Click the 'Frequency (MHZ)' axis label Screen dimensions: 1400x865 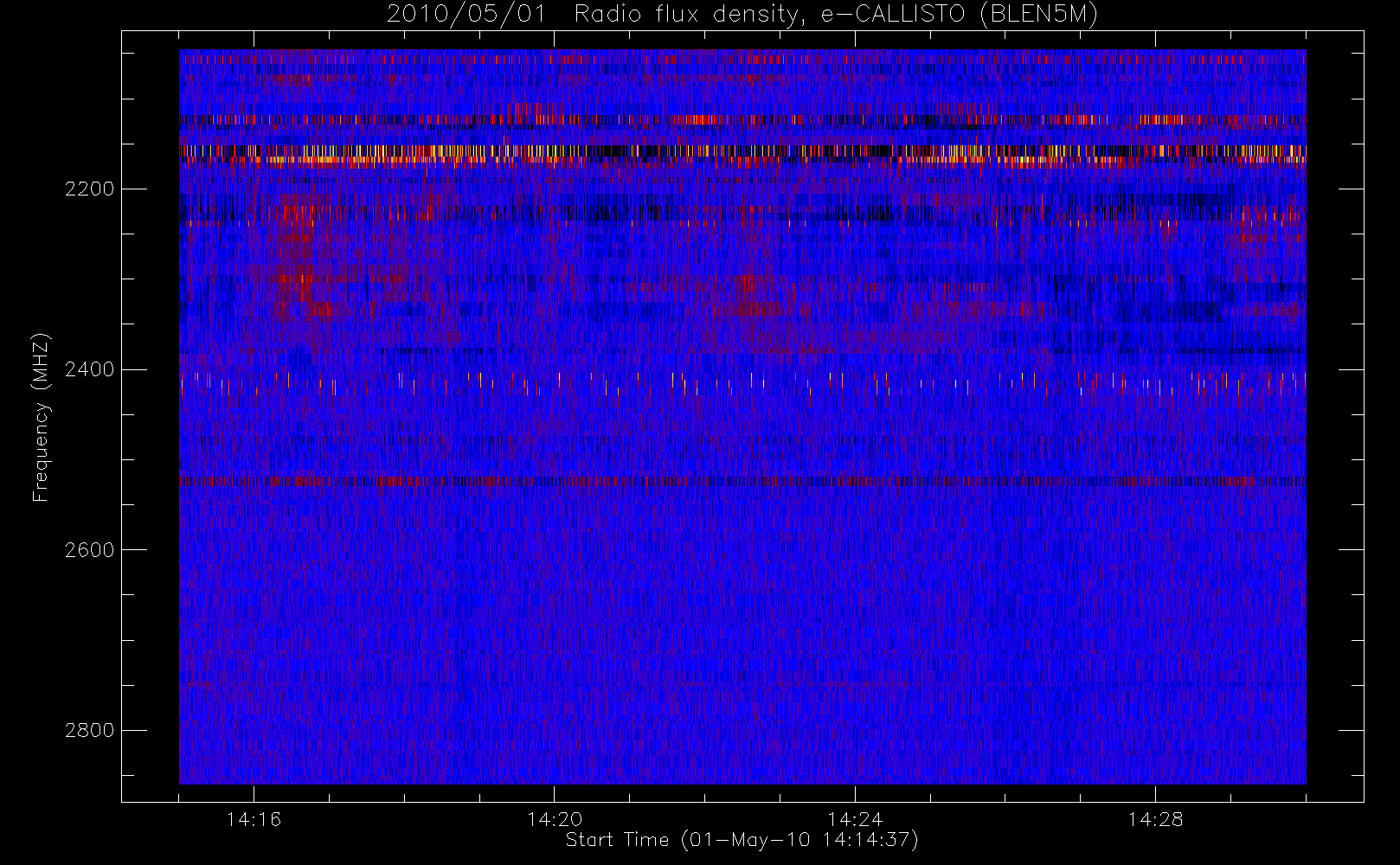coord(41,417)
